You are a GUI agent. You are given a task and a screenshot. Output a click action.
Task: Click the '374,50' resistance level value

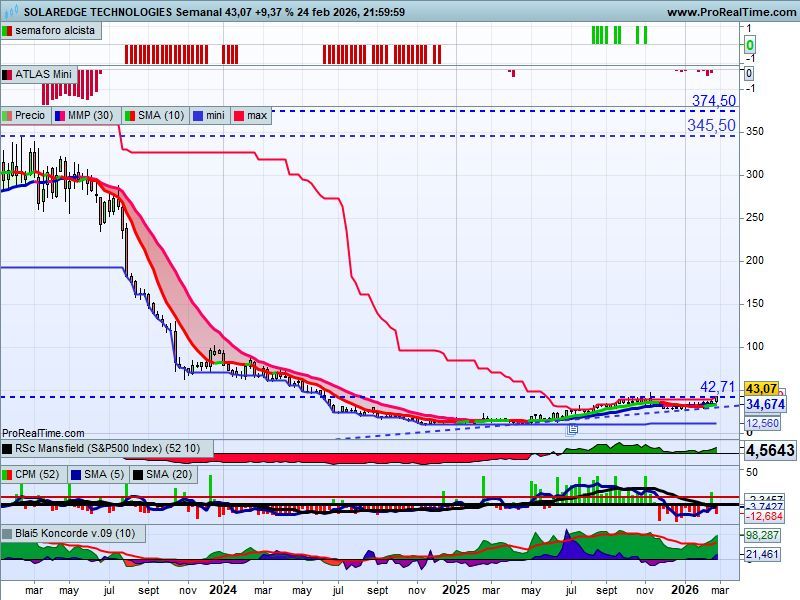[x=714, y=101]
